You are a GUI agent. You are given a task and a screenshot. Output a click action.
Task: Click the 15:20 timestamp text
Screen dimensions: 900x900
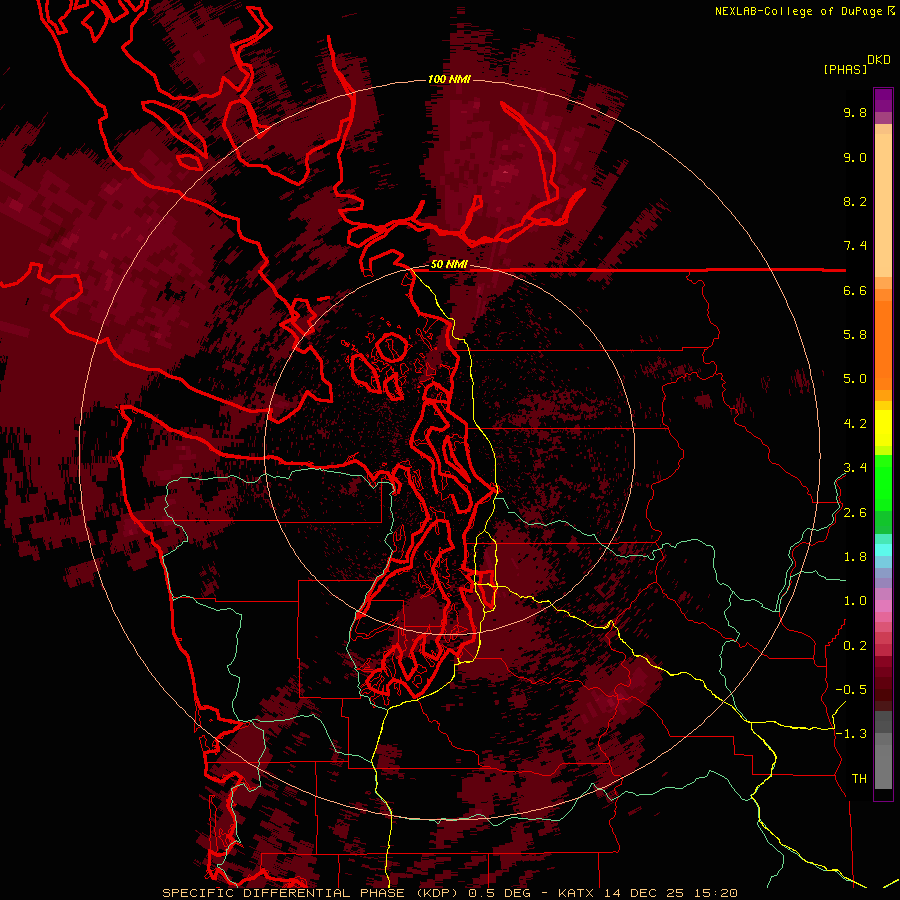[715, 893]
